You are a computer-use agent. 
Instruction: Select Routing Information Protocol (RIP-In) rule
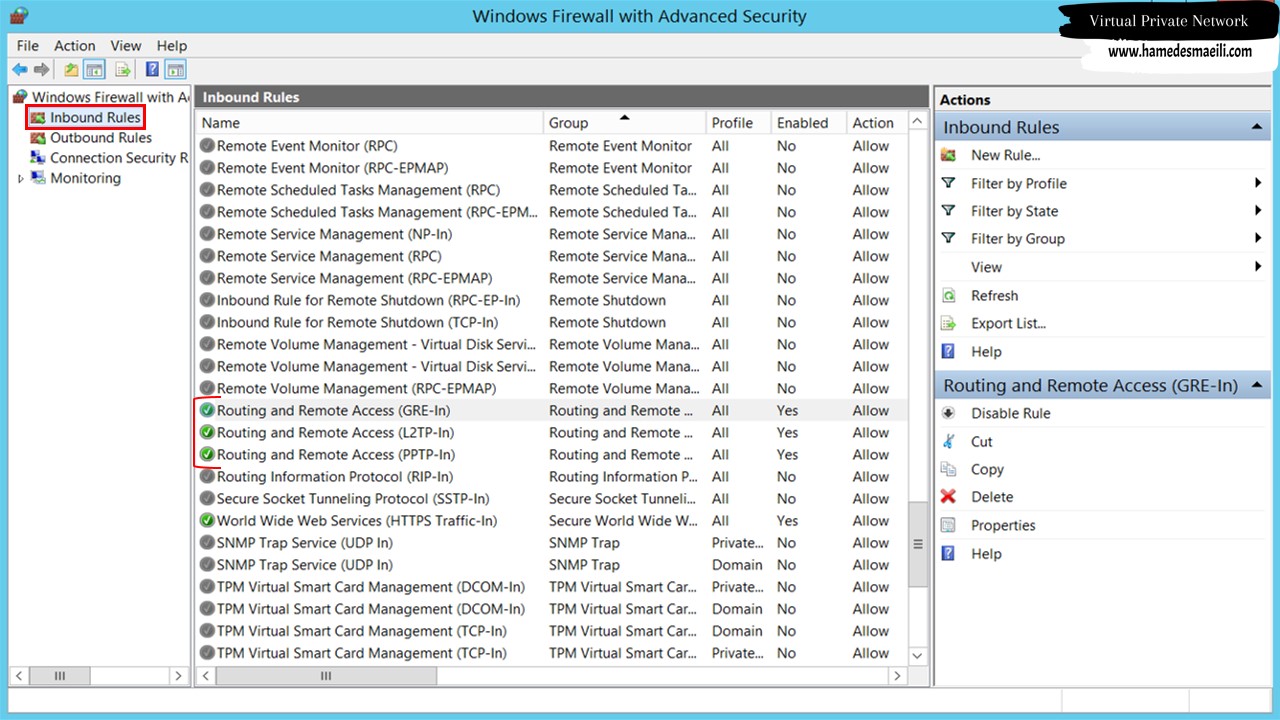pyautogui.click(x=552, y=476)
